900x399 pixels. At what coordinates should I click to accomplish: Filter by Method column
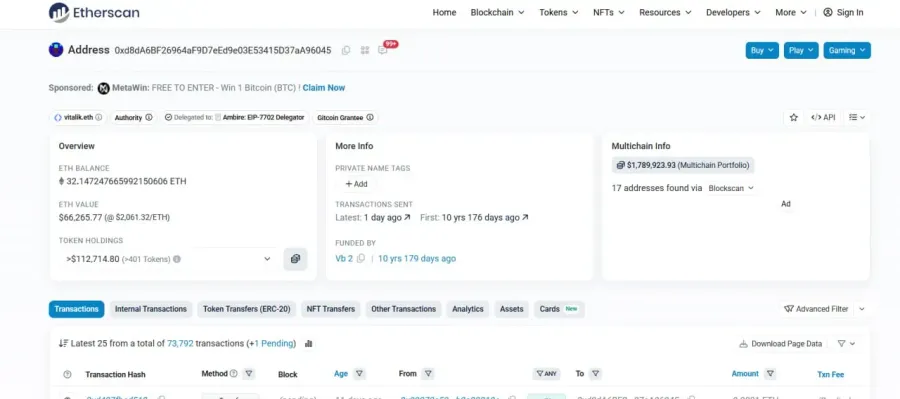point(249,374)
